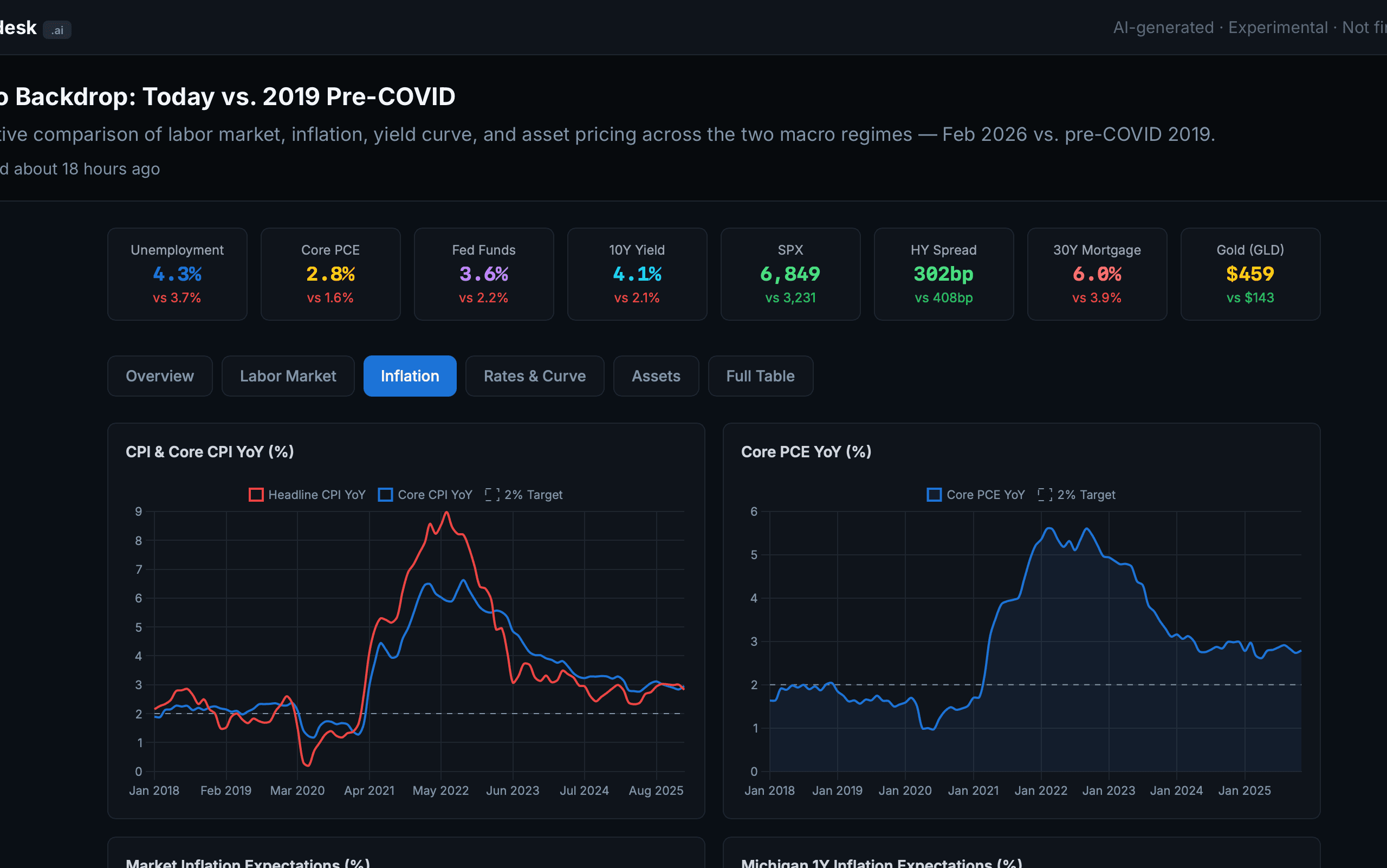This screenshot has width=1387, height=868.
Task: Open the Full Table tab
Action: pos(760,376)
